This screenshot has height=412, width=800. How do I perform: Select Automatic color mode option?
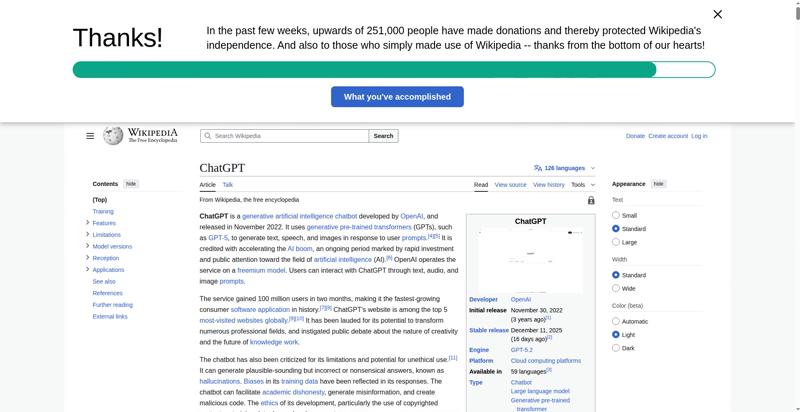pyautogui.click(x=616, y=321)
